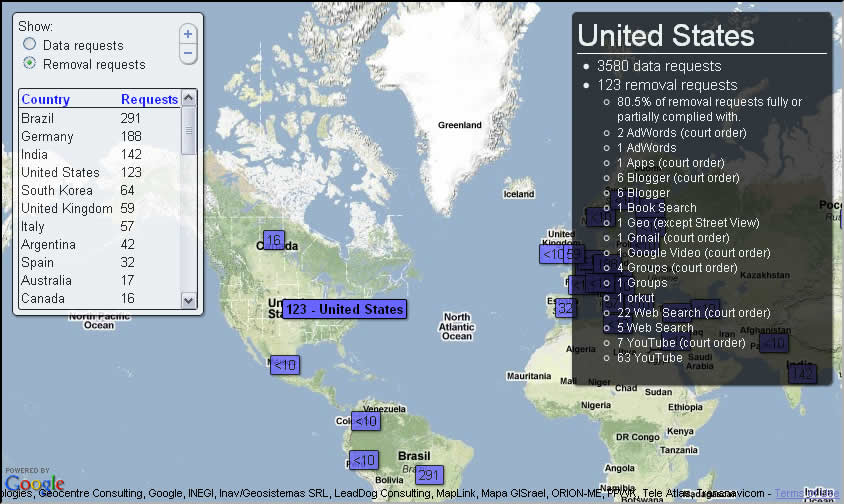This screenshot has width=844, height=504.
Task: Click the 16 marker on Canada
Action: [274, 240]
